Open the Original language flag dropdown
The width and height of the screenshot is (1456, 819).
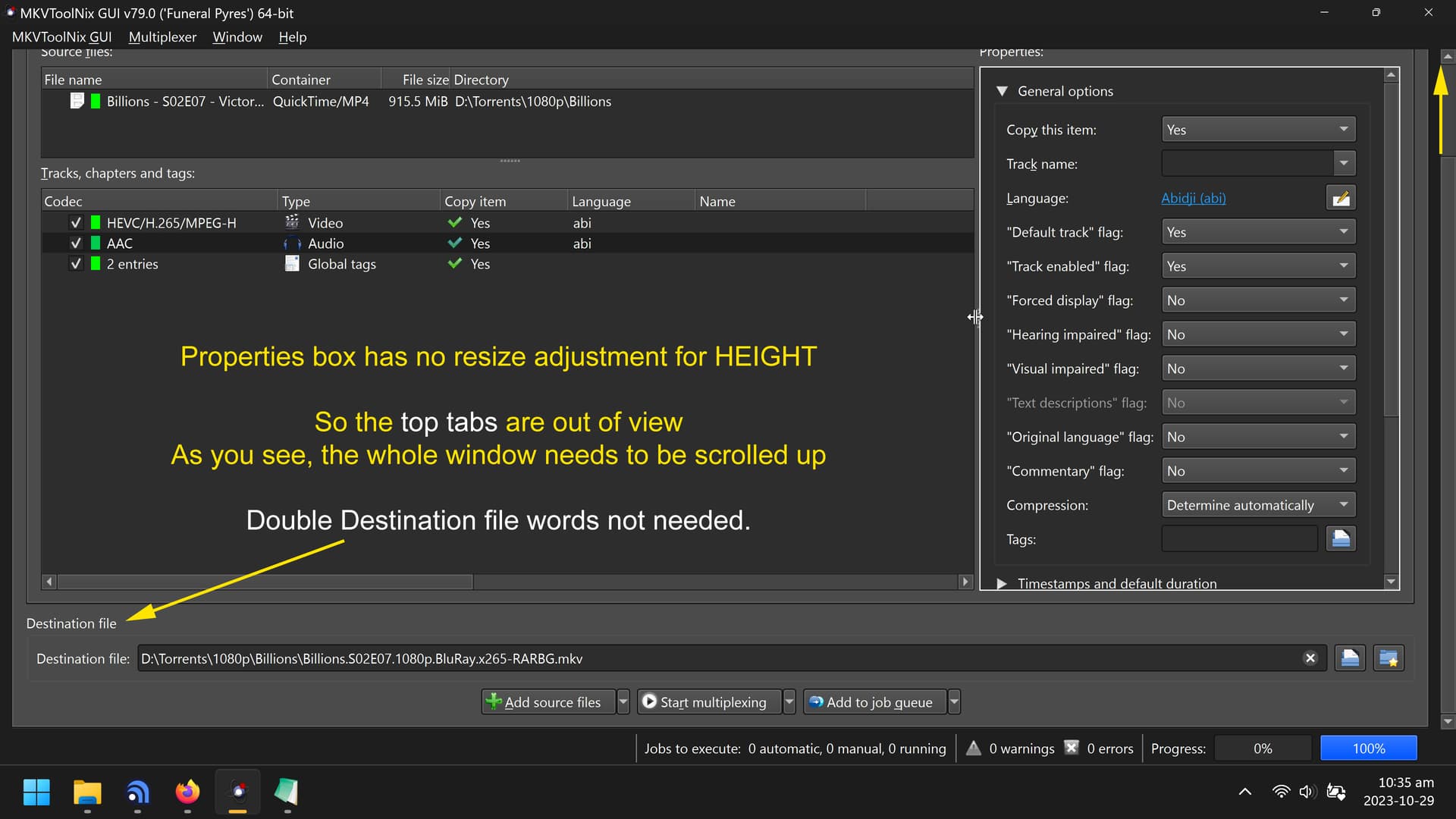click(1259, 437)
